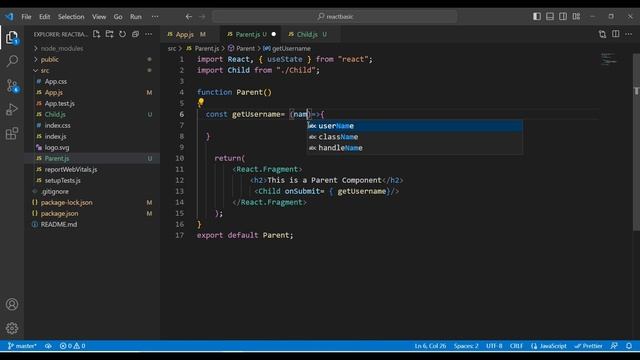Viewport: 640px width, 360px height.
Task: Click the Ln 6, Col 26 status entry
Action: coord(430,346)
